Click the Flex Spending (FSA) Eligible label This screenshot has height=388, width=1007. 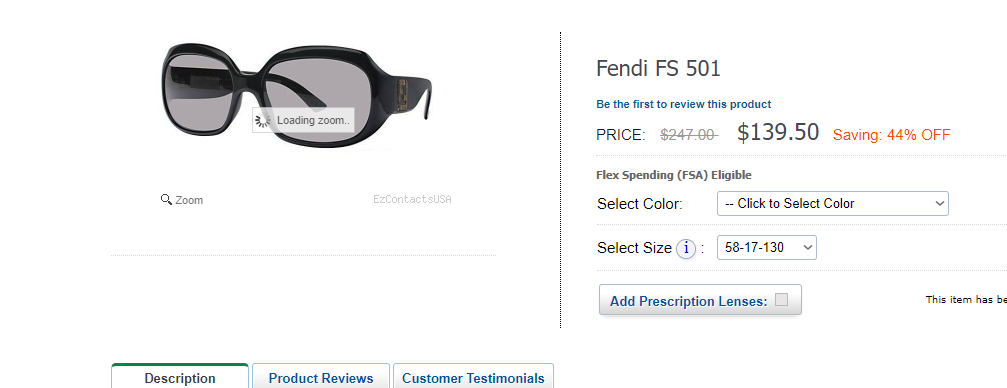click(x=674, y=175)
